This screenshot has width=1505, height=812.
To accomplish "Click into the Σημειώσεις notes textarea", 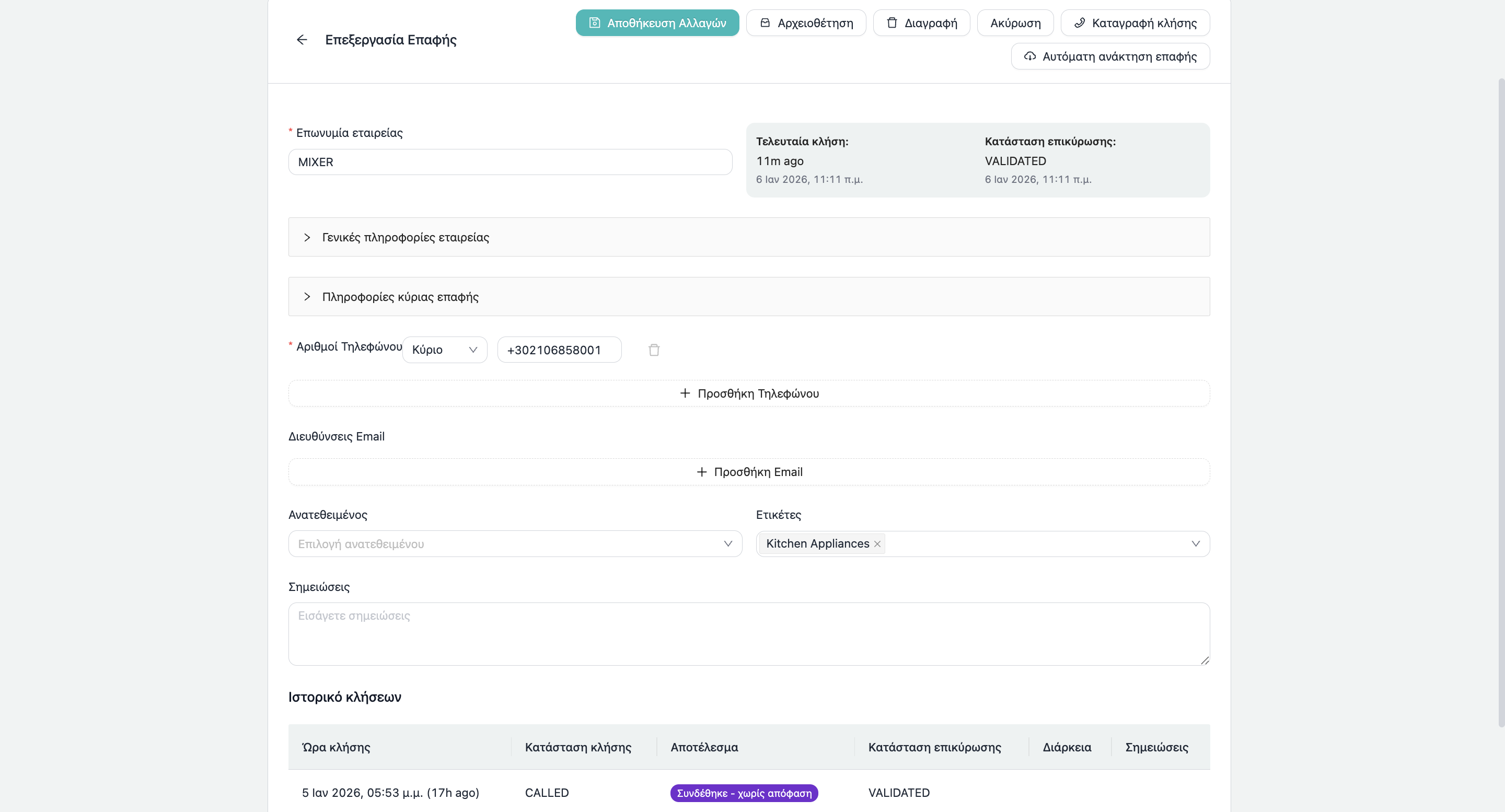I will [748, 634].
